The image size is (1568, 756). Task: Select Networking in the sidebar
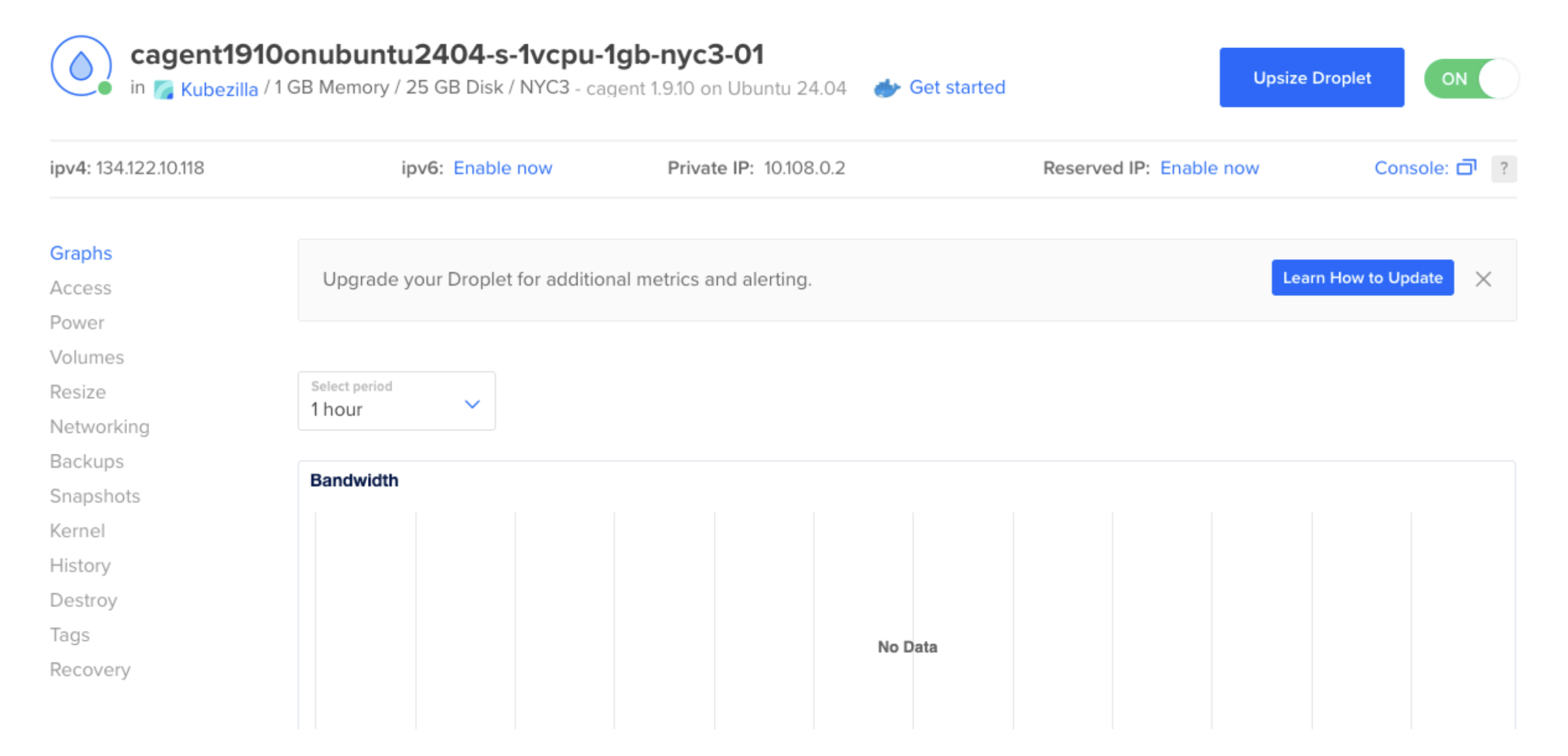99,427
